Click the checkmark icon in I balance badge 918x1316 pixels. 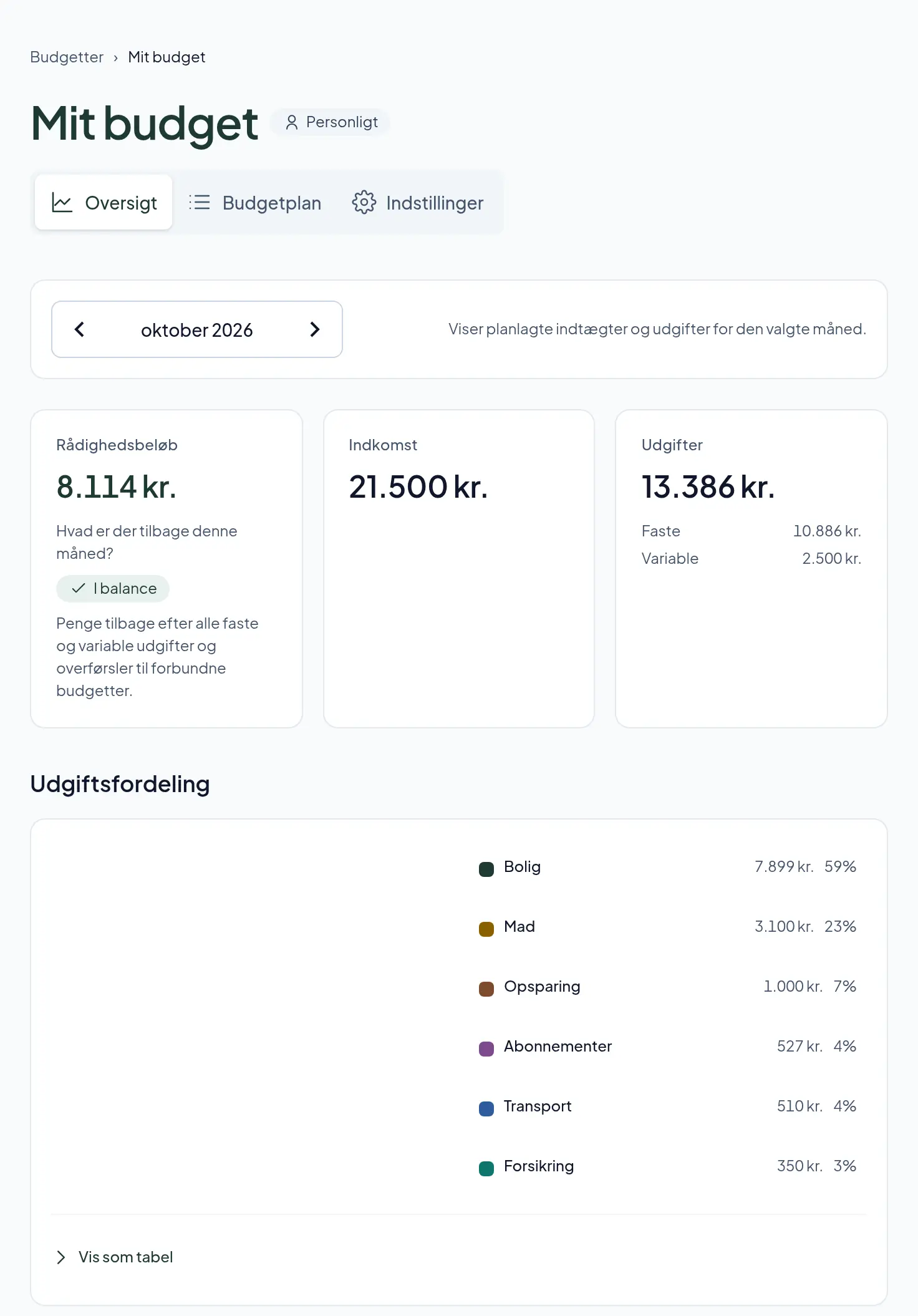tap(79, 588)
